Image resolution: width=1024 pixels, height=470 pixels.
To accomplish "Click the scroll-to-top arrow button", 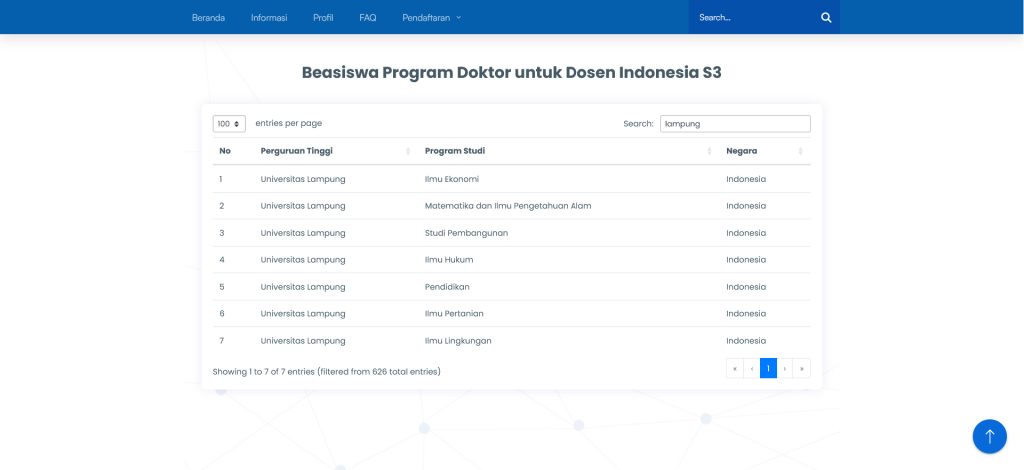I will tap(989, 436).
